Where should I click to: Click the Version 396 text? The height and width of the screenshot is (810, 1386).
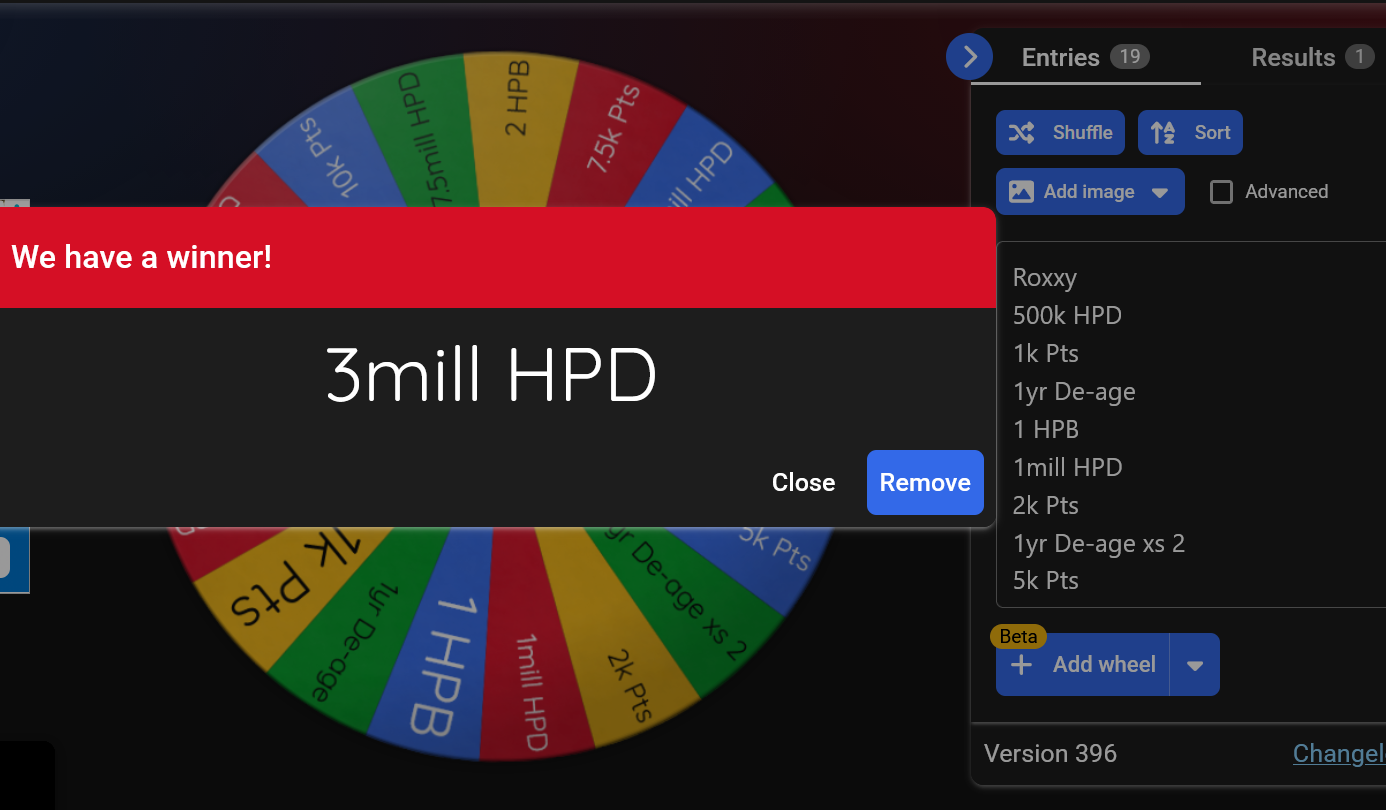click(1050, 753)
